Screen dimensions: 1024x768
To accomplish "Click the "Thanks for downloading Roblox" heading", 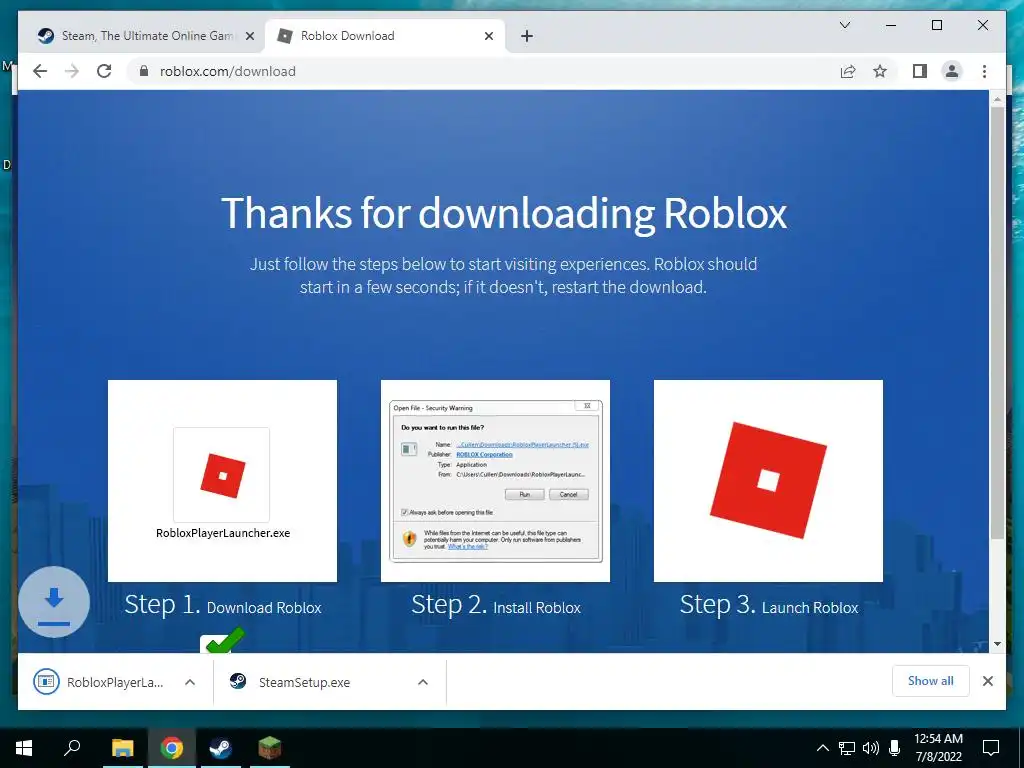I will click(504, 213).
